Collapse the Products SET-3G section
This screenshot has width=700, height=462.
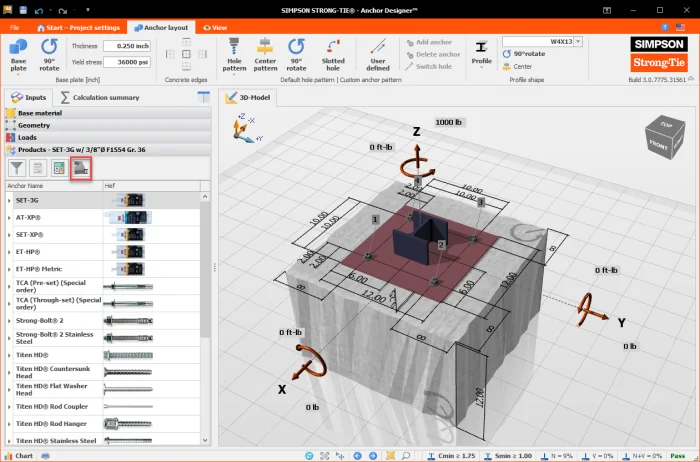click(108, 150)
